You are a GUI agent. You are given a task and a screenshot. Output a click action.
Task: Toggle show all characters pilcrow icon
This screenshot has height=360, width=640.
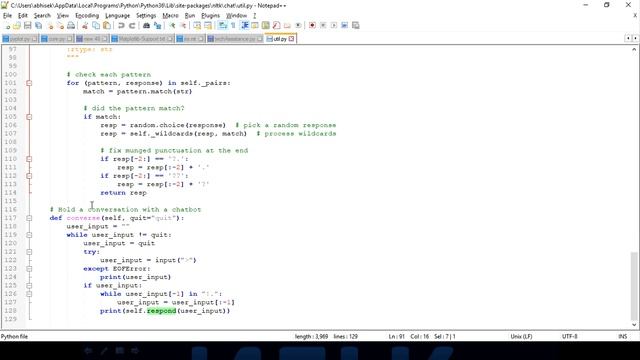click(233, 25)
